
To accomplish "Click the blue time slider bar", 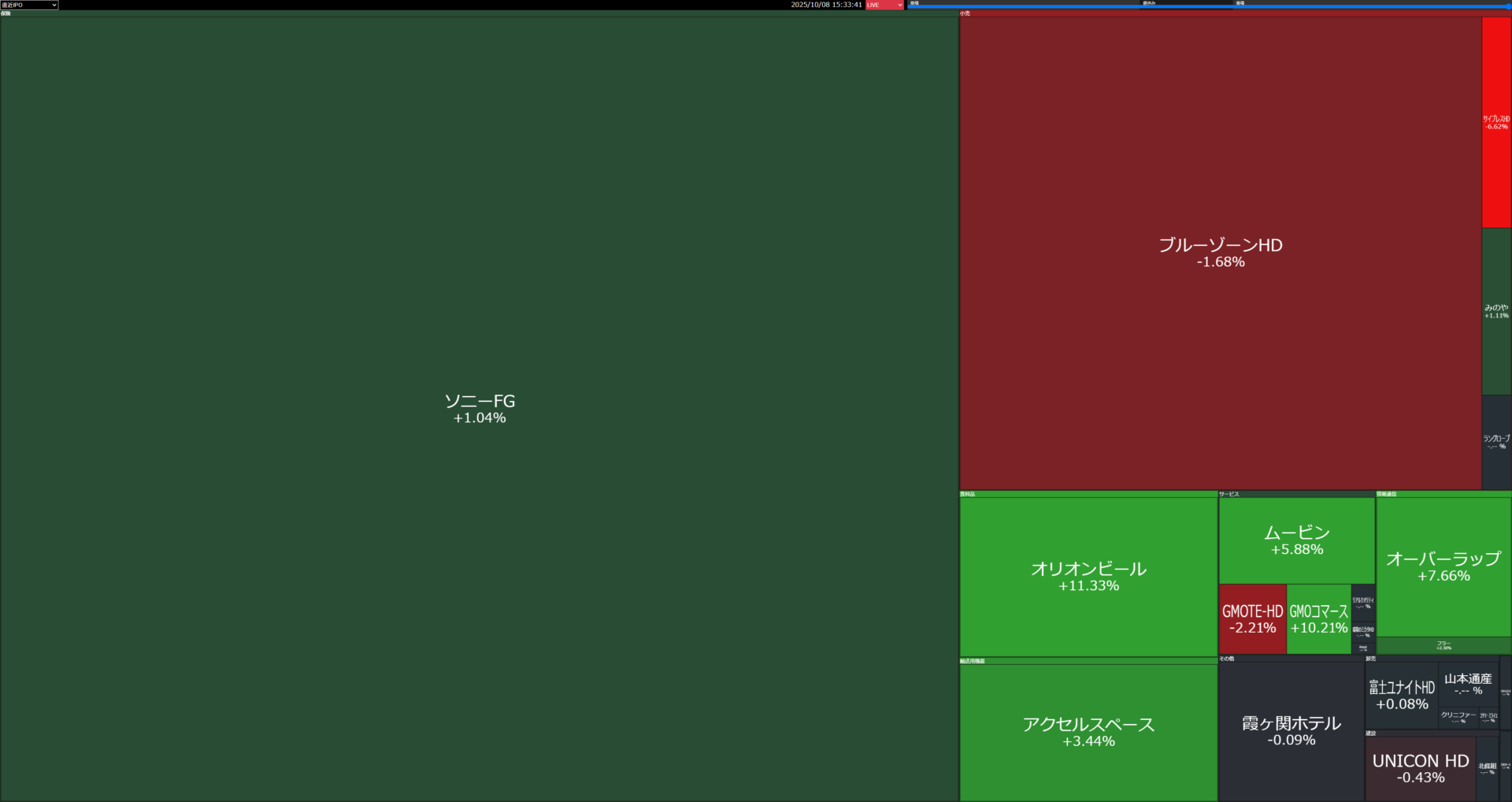I will tap(1209, 6).
